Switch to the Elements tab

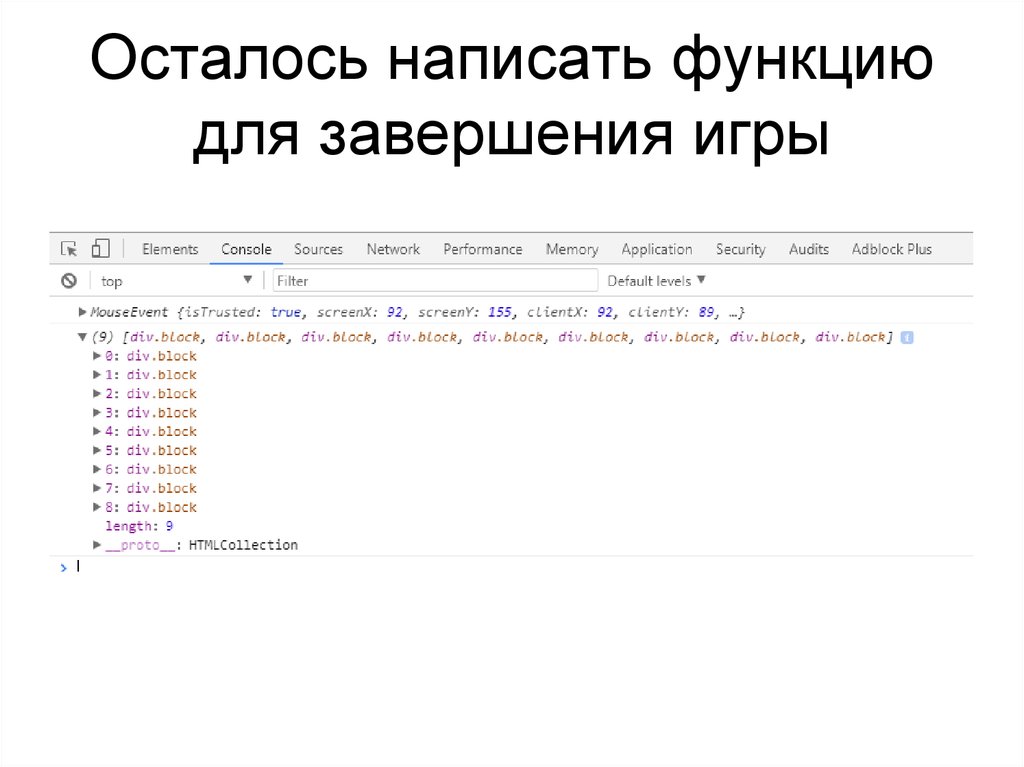(x=169, y=248)
